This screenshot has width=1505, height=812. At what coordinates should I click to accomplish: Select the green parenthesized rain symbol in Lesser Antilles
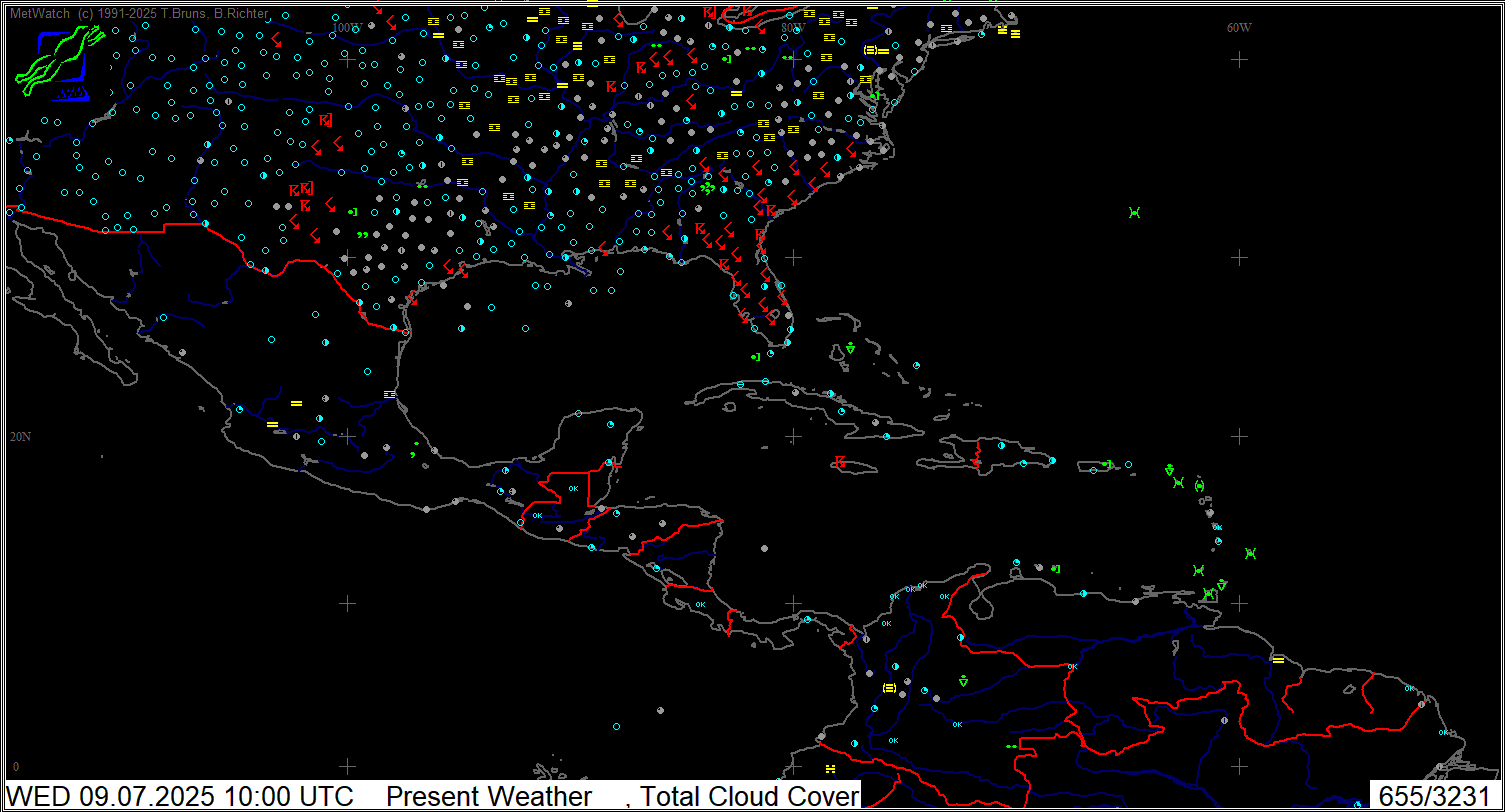pyautogui.click(x=1199, y=486)
